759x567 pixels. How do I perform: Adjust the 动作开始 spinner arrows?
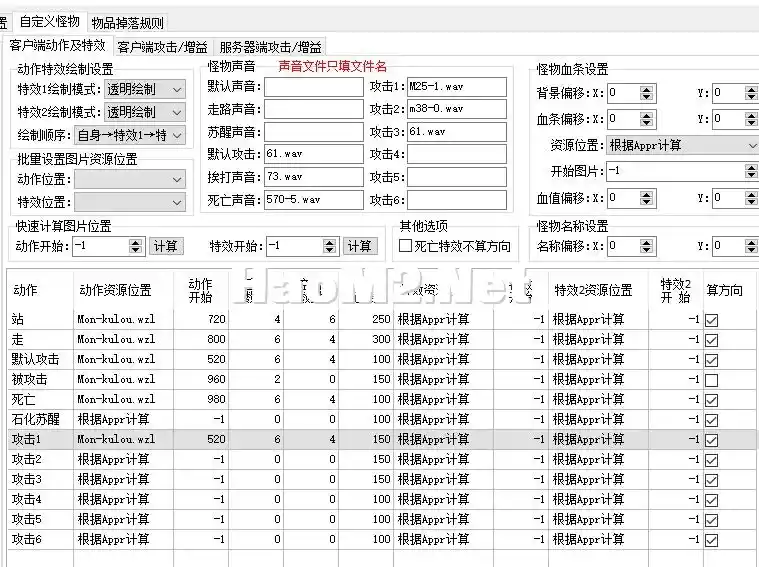[x=136, y=246]
